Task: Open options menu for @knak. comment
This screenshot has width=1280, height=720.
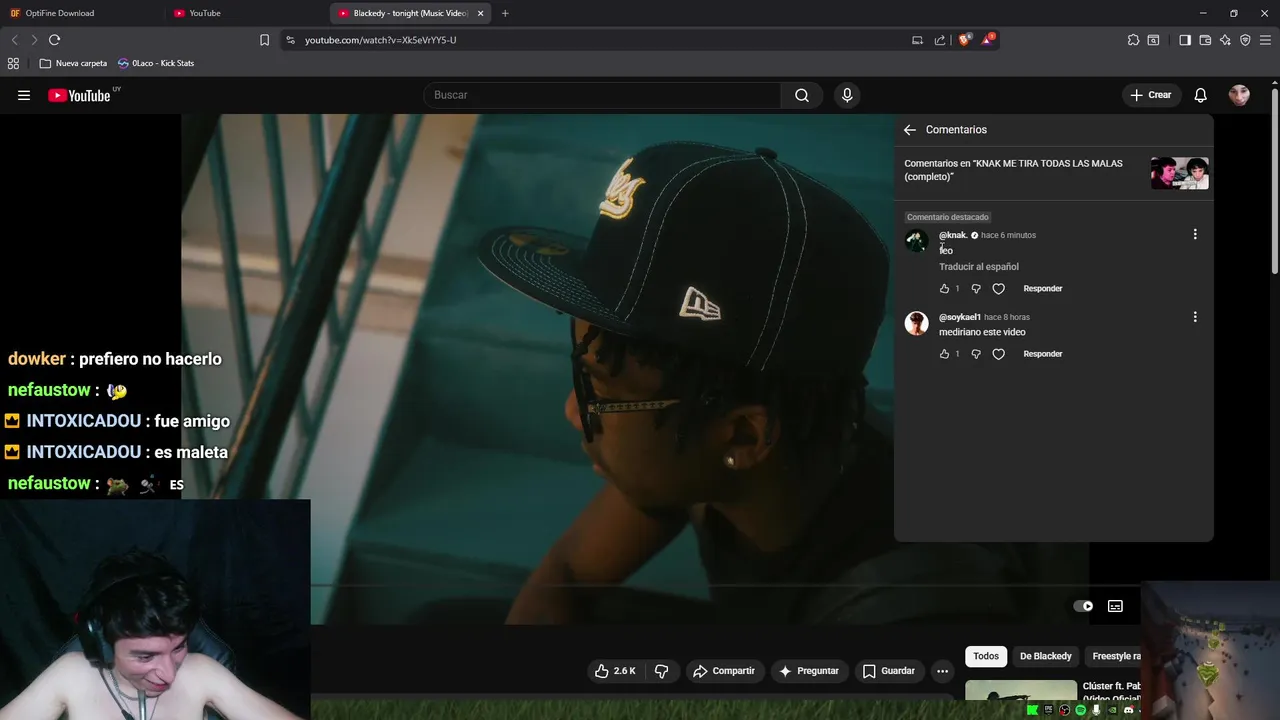Action: (1195, 234)
